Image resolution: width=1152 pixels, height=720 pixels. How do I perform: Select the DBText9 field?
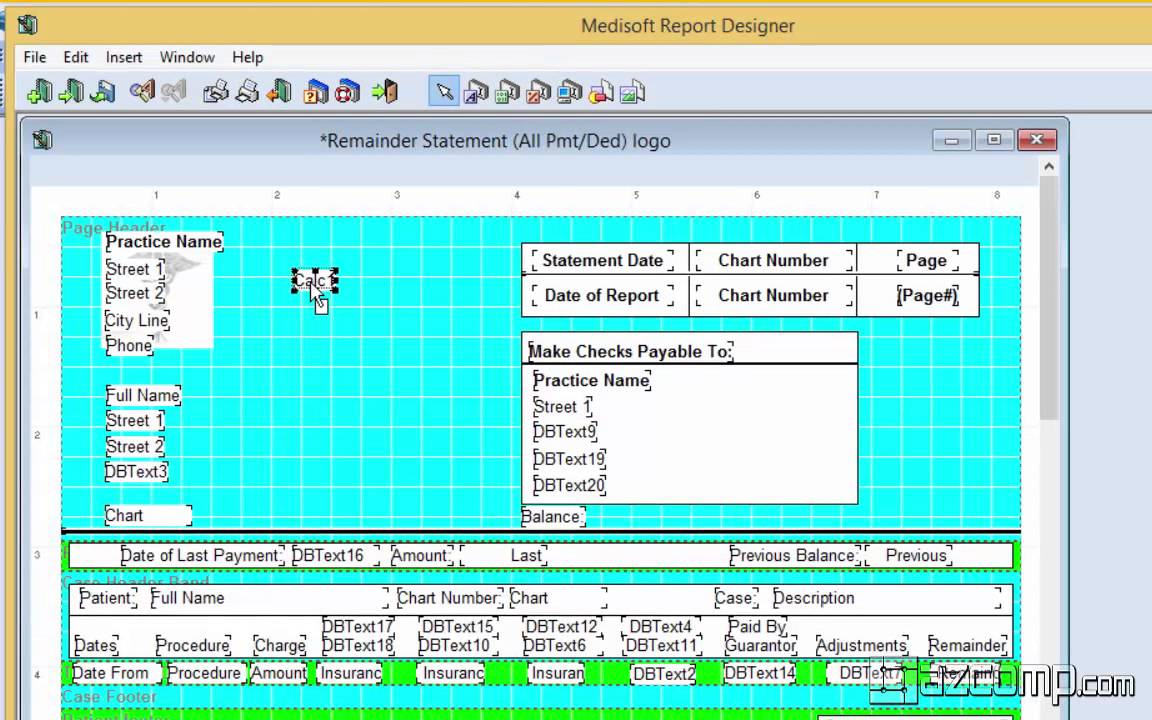point(565,431)
